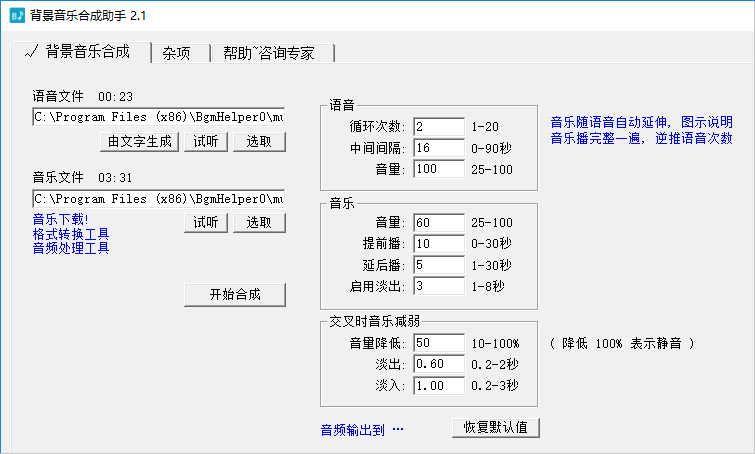
Task: Open the 格式转换工具 link
Action: pos(70,234)
